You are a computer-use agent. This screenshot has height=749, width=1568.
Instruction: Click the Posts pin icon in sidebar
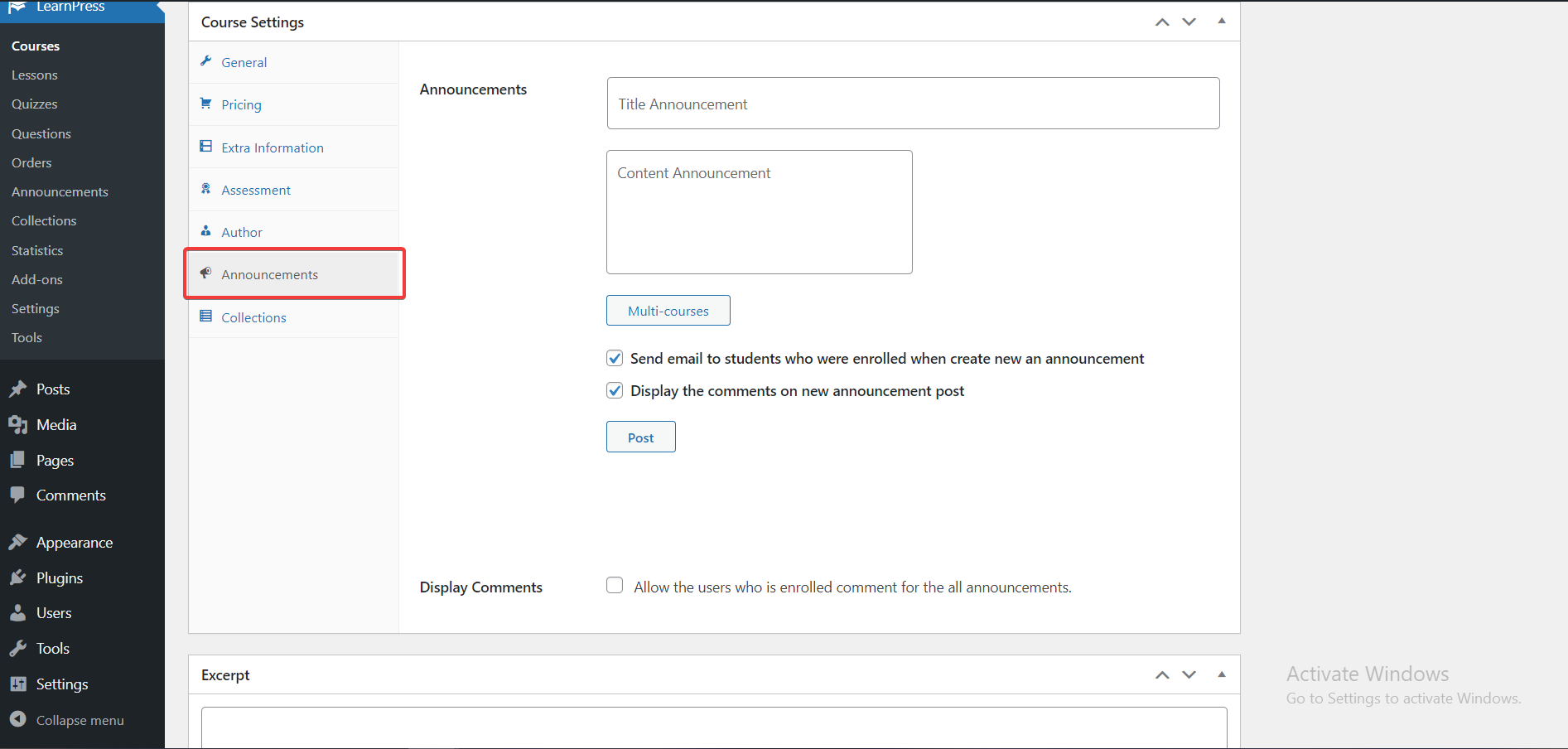tap(17, 389)
